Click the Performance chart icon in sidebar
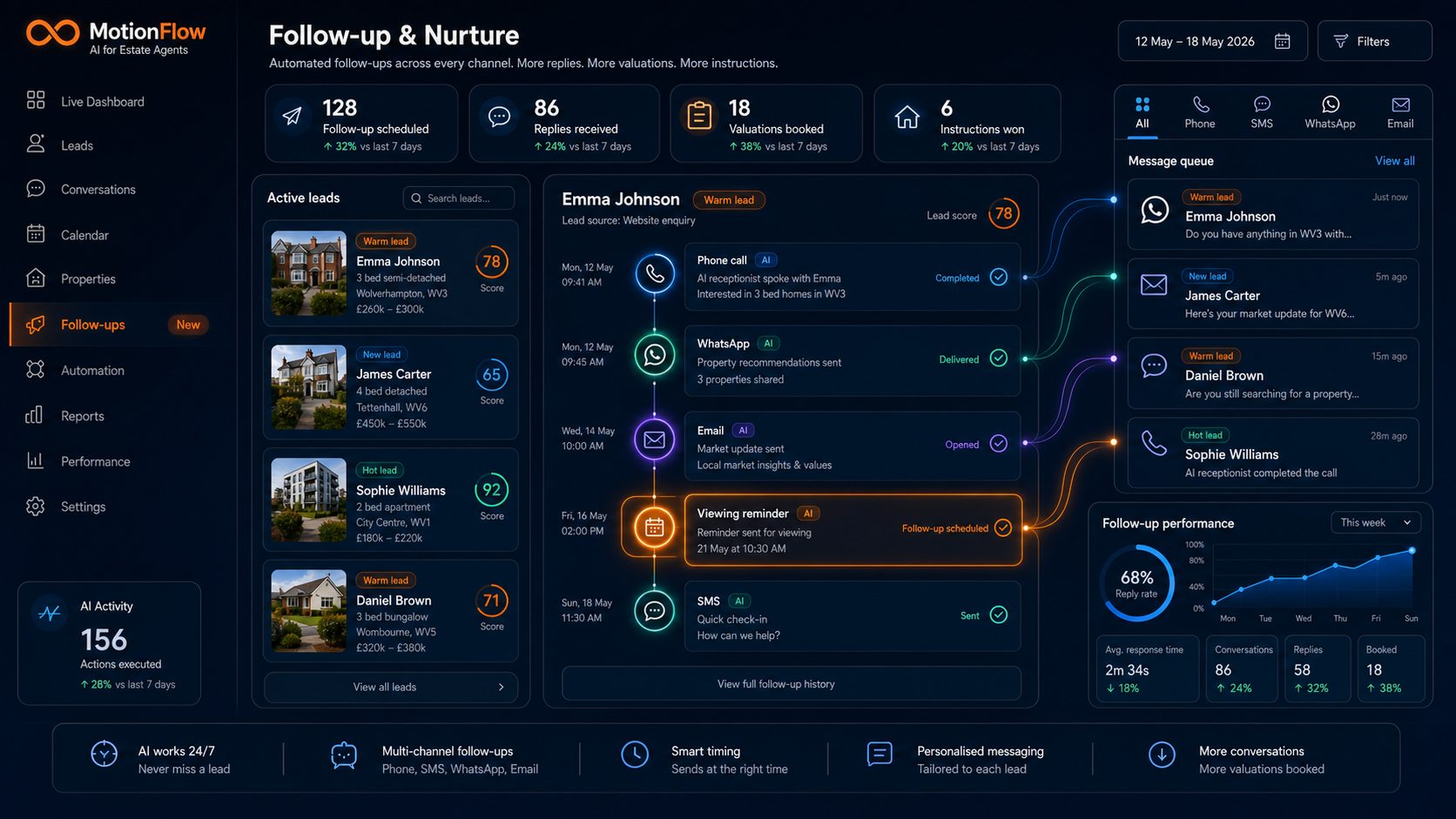1456x819 pixels. pyautogui.click(x=35, y=460)
